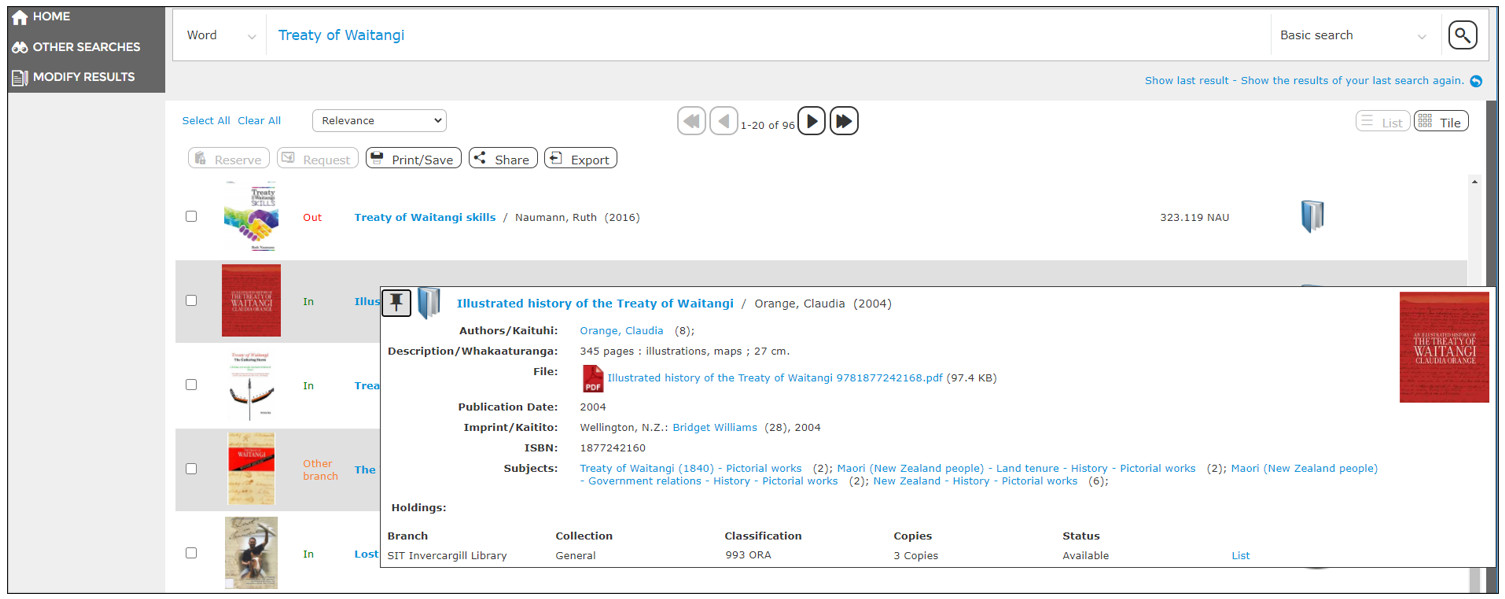Open the Relevance sort dropdown

click(x=379, y=120)
